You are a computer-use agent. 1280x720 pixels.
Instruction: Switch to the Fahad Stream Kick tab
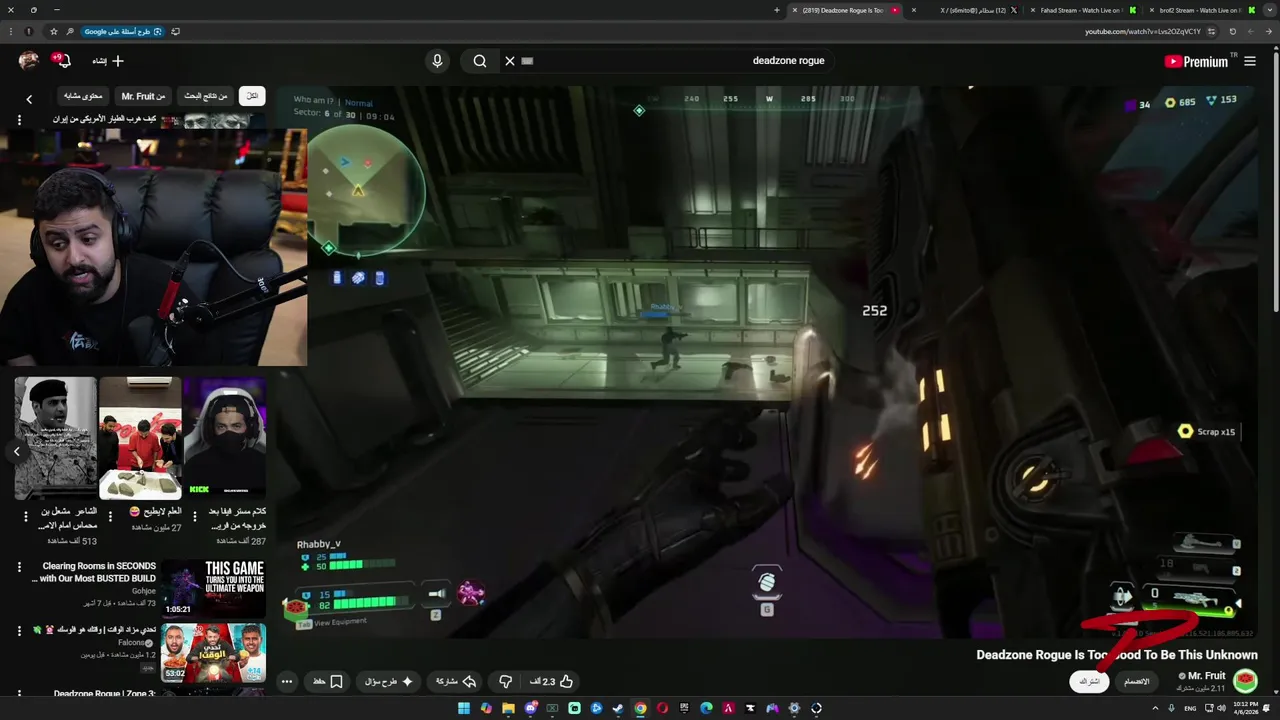click(1083, 10)
